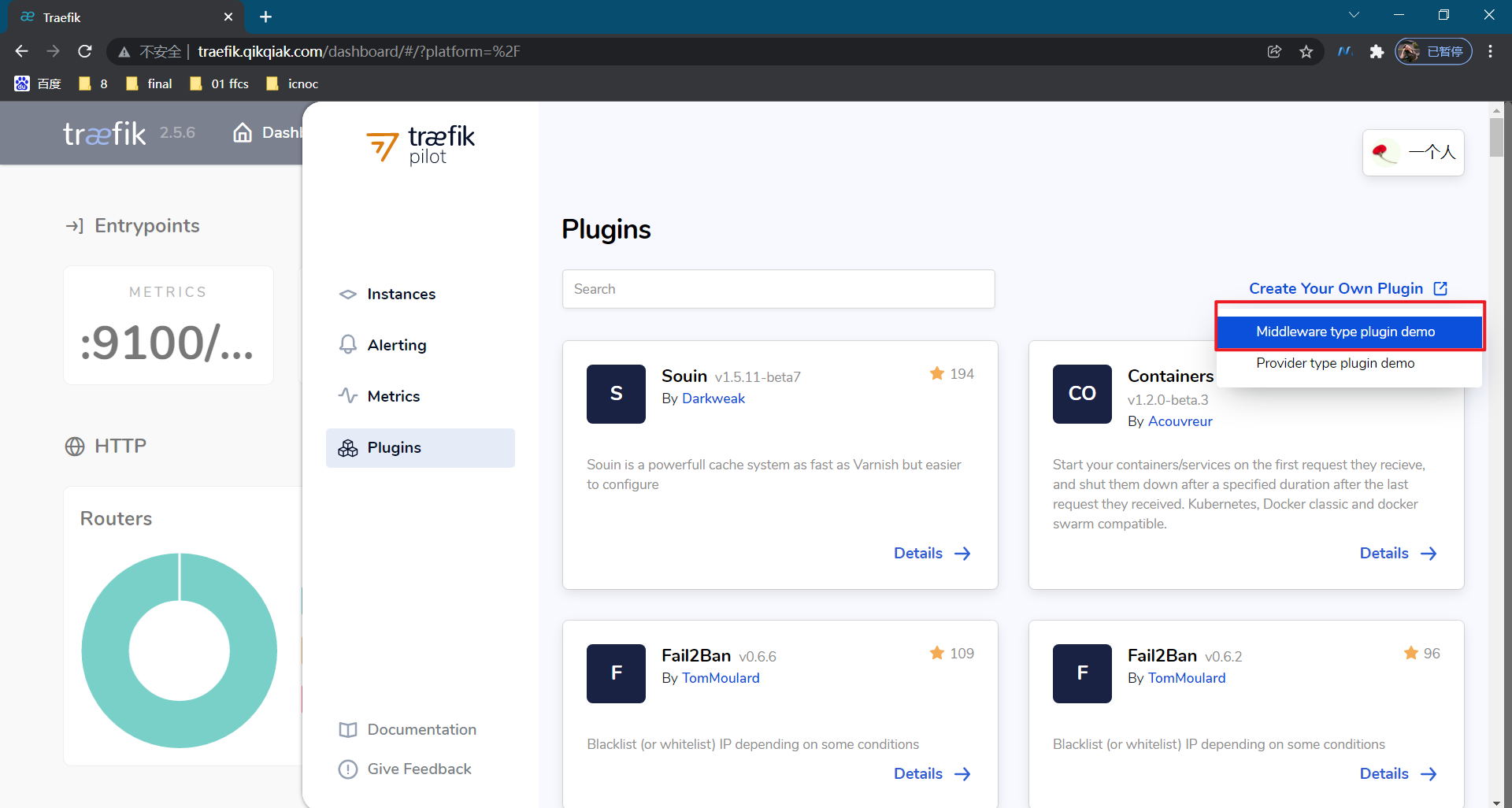
Task: Open Metrics in the Traefik Pilot sidebar
Action: pyautogui.click(x=394, y=396)
